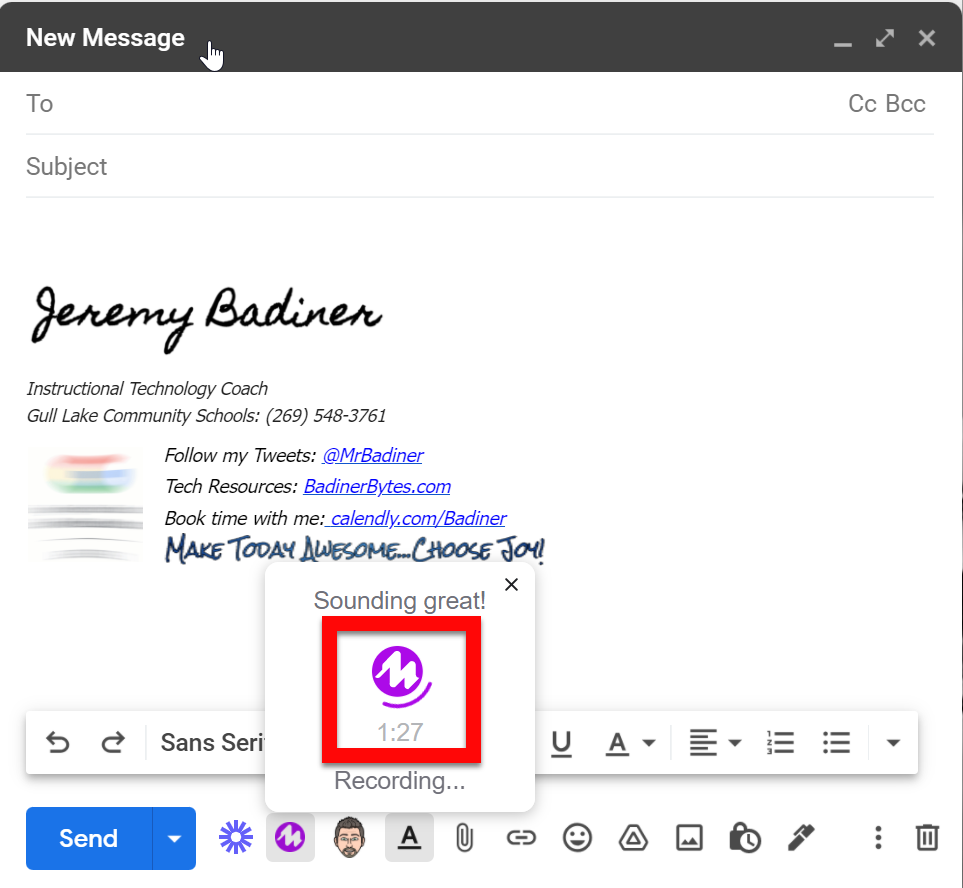Image resolution: width=963 pixels, height=888 pixels.
Task: Click the redo arrow
Action: tap(113, 742)
